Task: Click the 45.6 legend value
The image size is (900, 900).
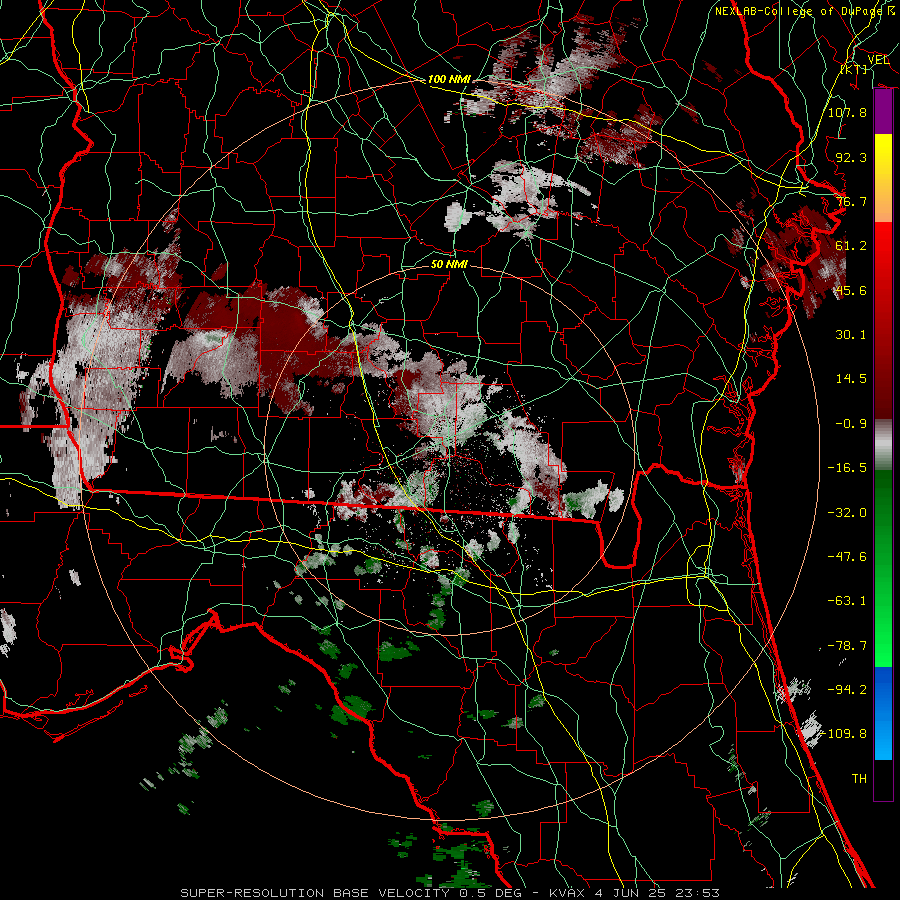Action: (851, 290)
